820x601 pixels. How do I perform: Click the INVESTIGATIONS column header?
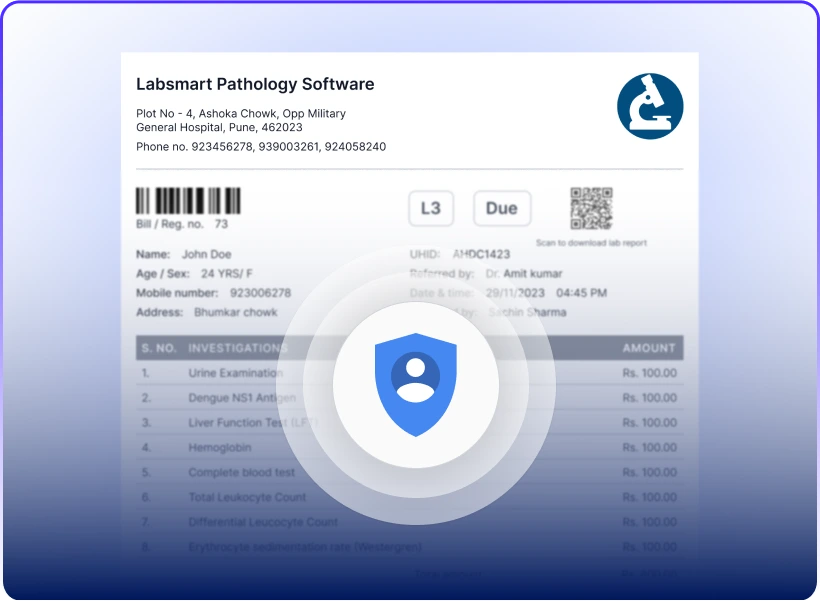pos(238,348)
